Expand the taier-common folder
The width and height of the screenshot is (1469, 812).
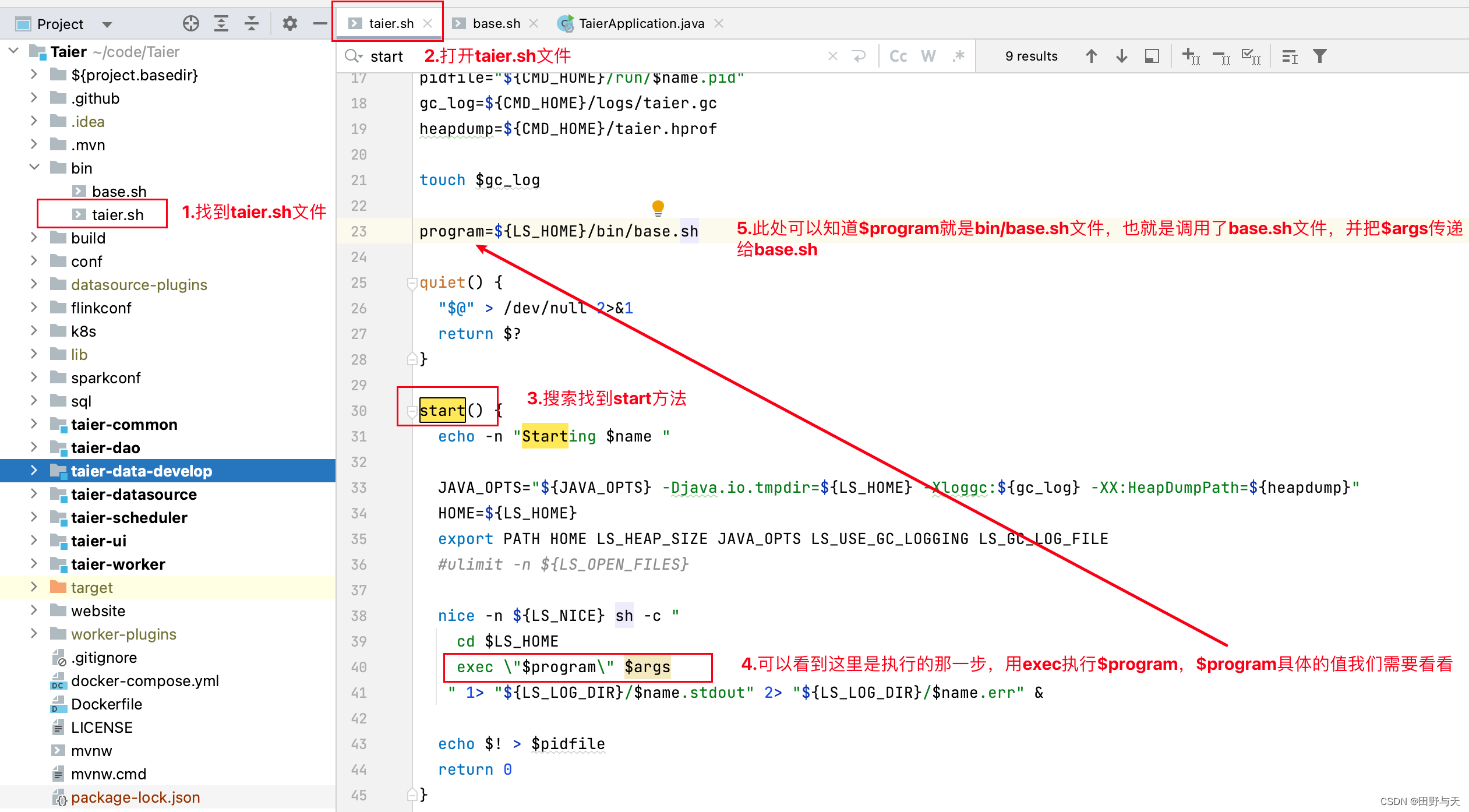pos(34,425)
